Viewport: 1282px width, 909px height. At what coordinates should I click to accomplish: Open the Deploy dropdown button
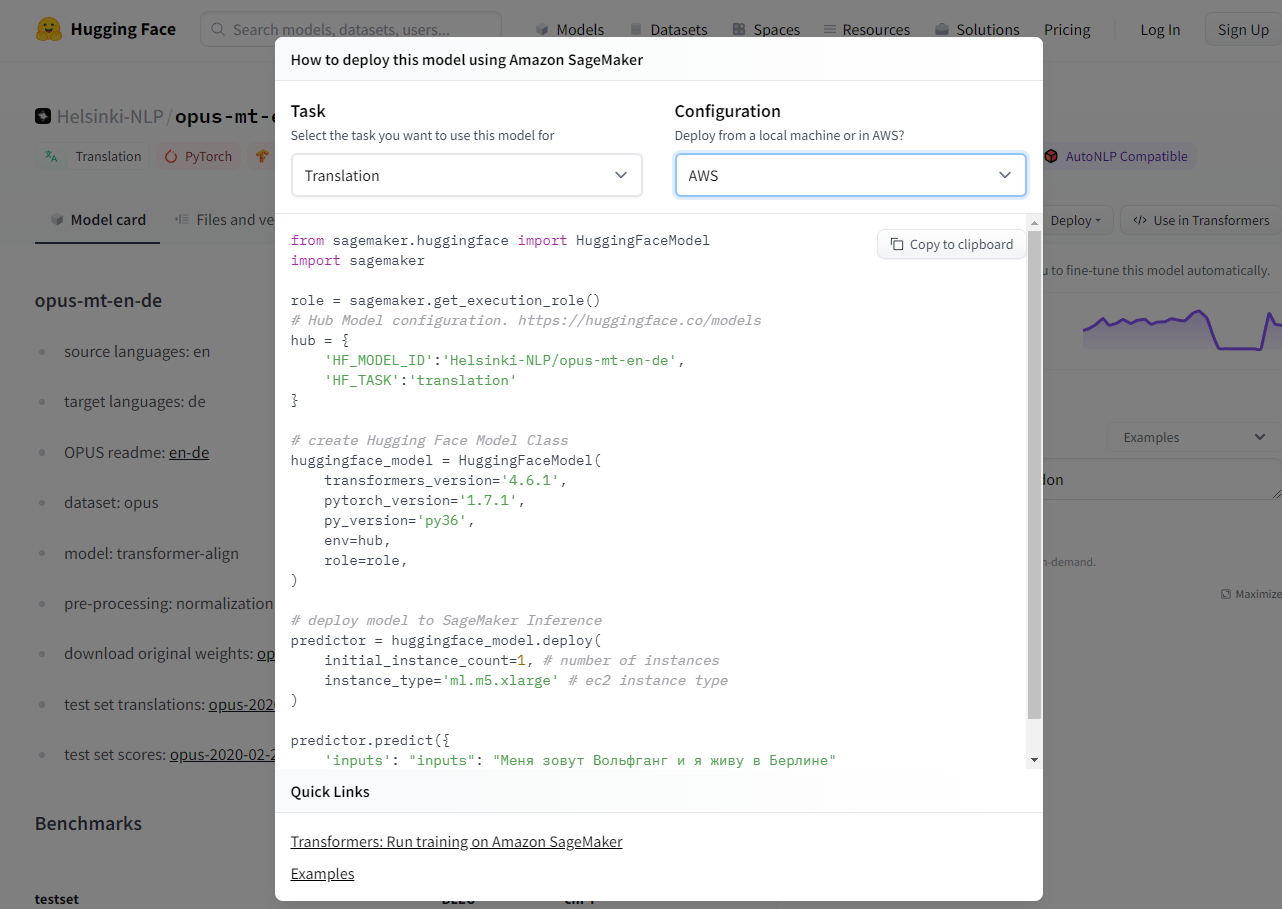click(x=1075, y=220)
